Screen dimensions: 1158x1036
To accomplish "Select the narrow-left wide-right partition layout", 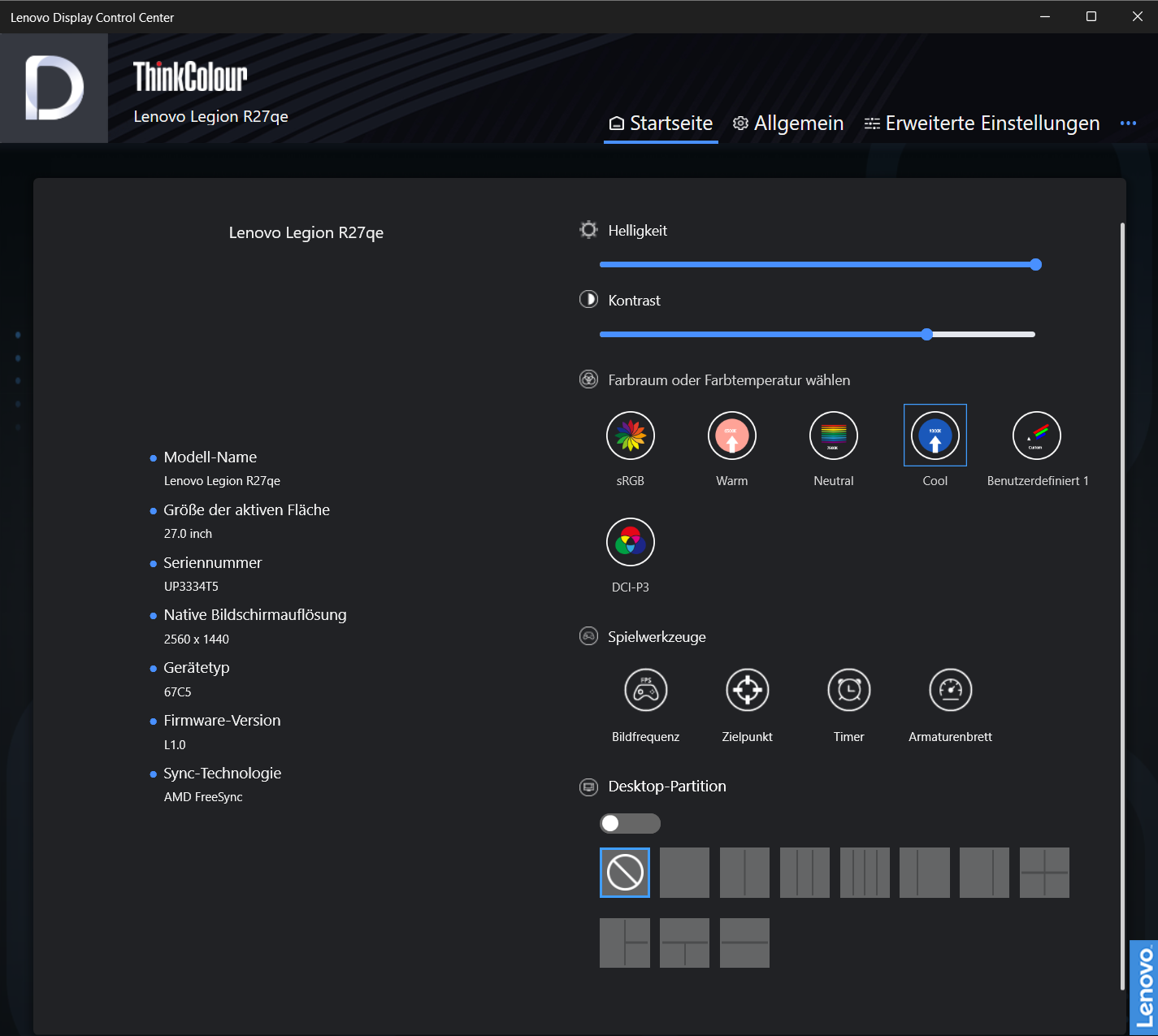I will (925, 873).
